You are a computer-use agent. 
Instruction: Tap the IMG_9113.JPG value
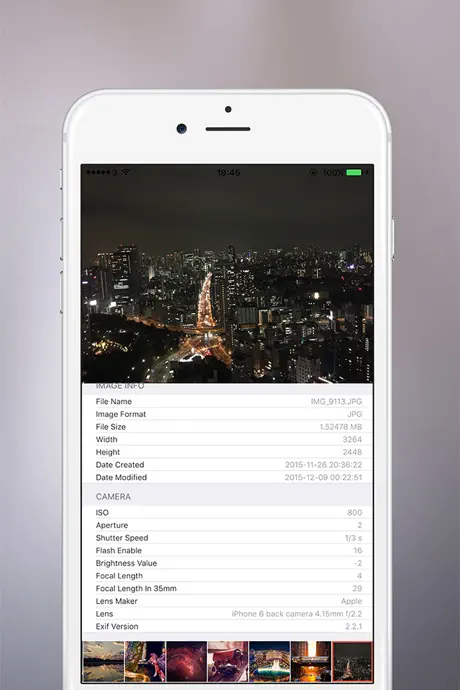tap(336, 401)
